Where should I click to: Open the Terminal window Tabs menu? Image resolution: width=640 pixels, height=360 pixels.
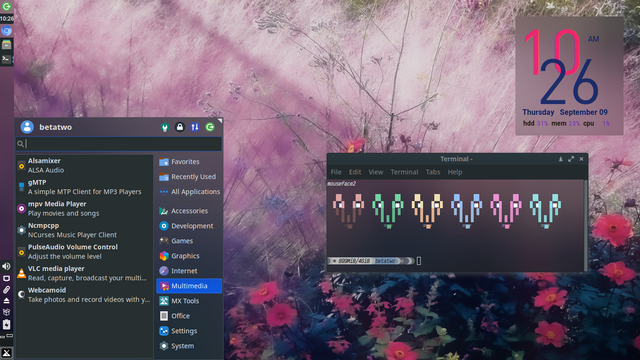point(433,172)
